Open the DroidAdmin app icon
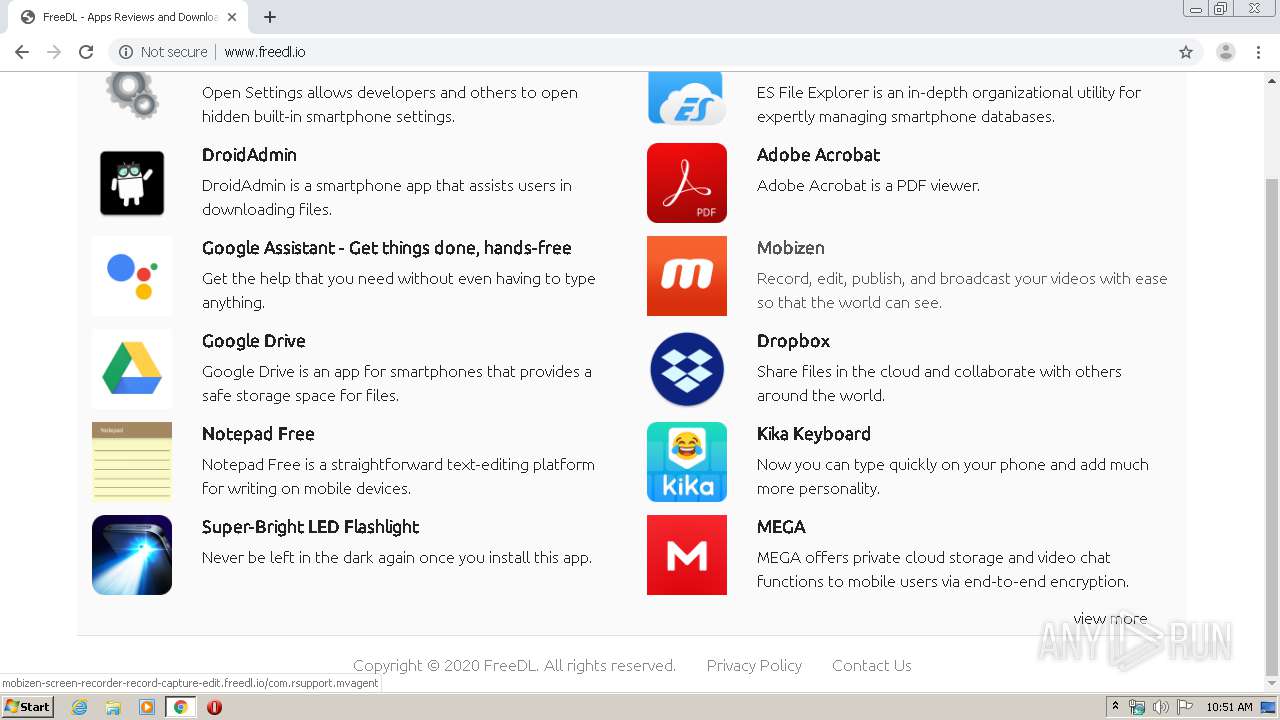1280x720 pixels. click(x=132, y=183)
